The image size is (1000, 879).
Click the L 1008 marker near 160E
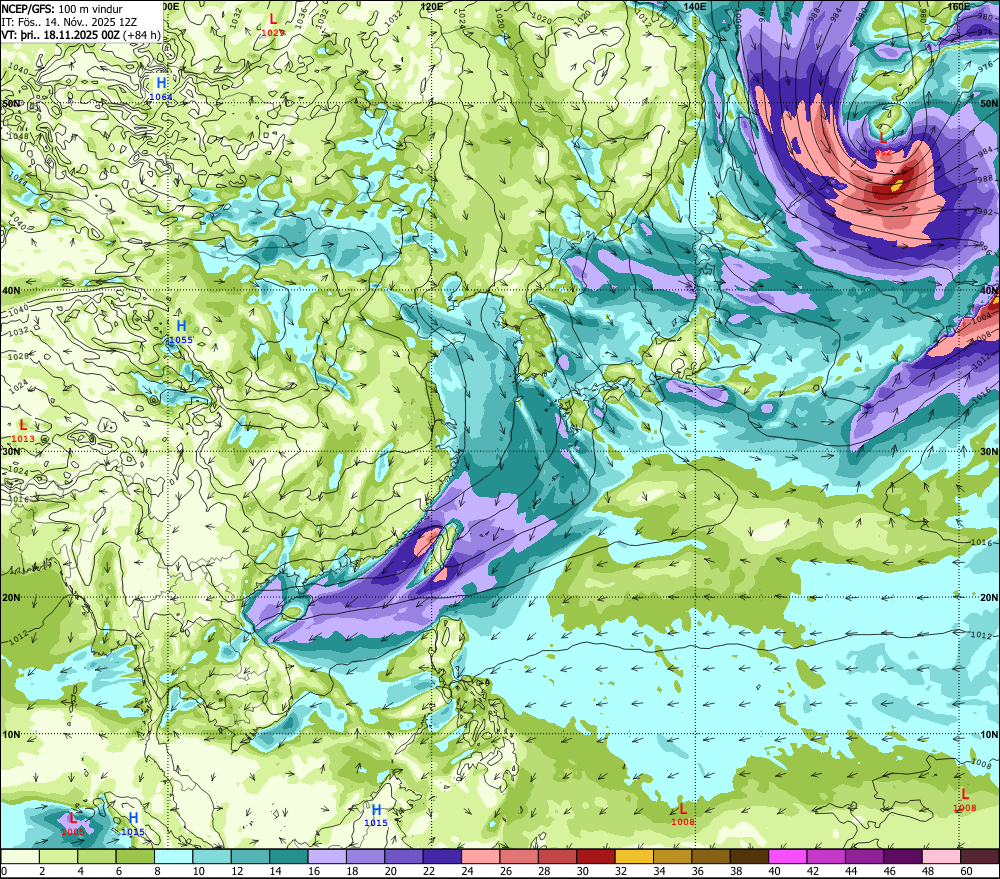pos(965,799)
